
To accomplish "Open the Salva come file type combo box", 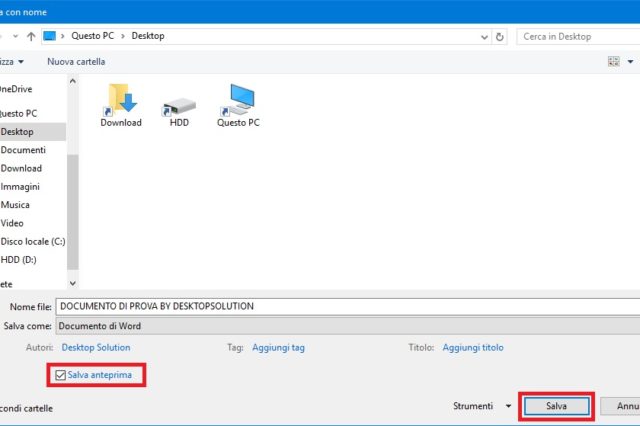I will click(348, 326).
